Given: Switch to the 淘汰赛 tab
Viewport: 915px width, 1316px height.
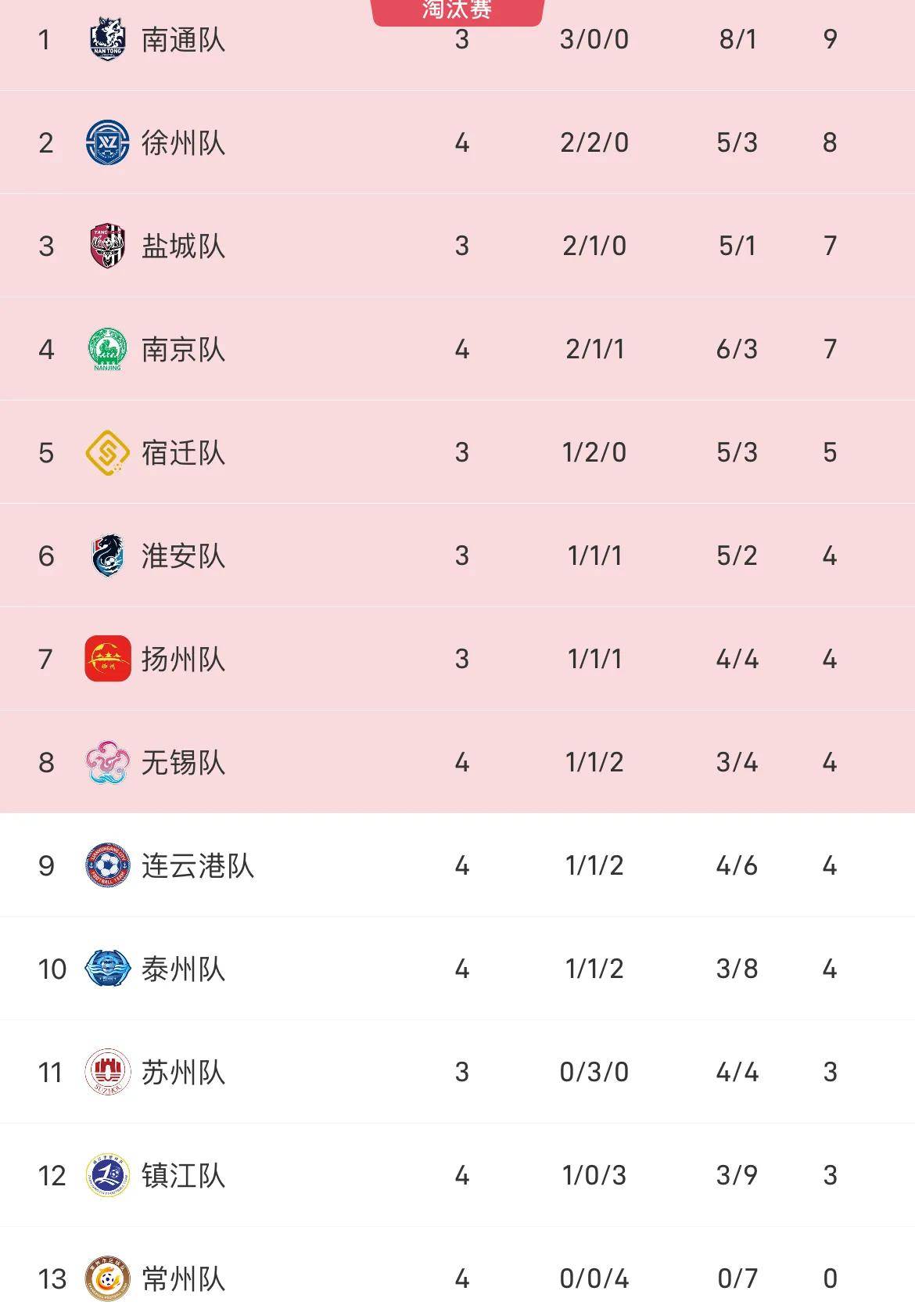Looking at the screenshot, I should (x=457, y=11).
